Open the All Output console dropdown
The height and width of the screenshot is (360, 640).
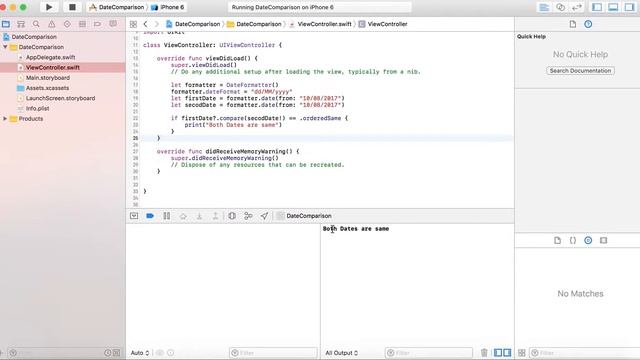[x=342, y=353]
